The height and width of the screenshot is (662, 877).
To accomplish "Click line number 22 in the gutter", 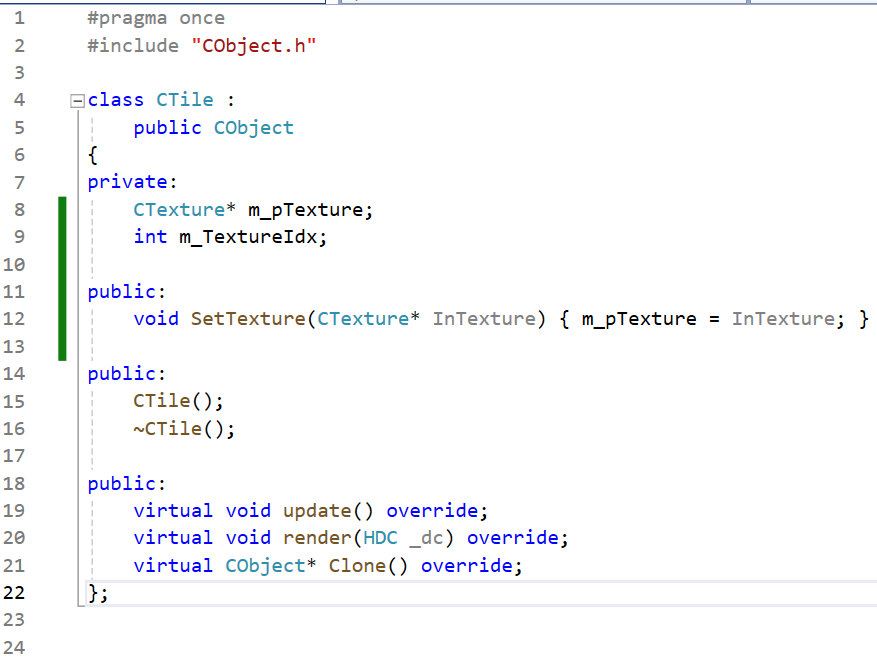I will tap(14, 593).
